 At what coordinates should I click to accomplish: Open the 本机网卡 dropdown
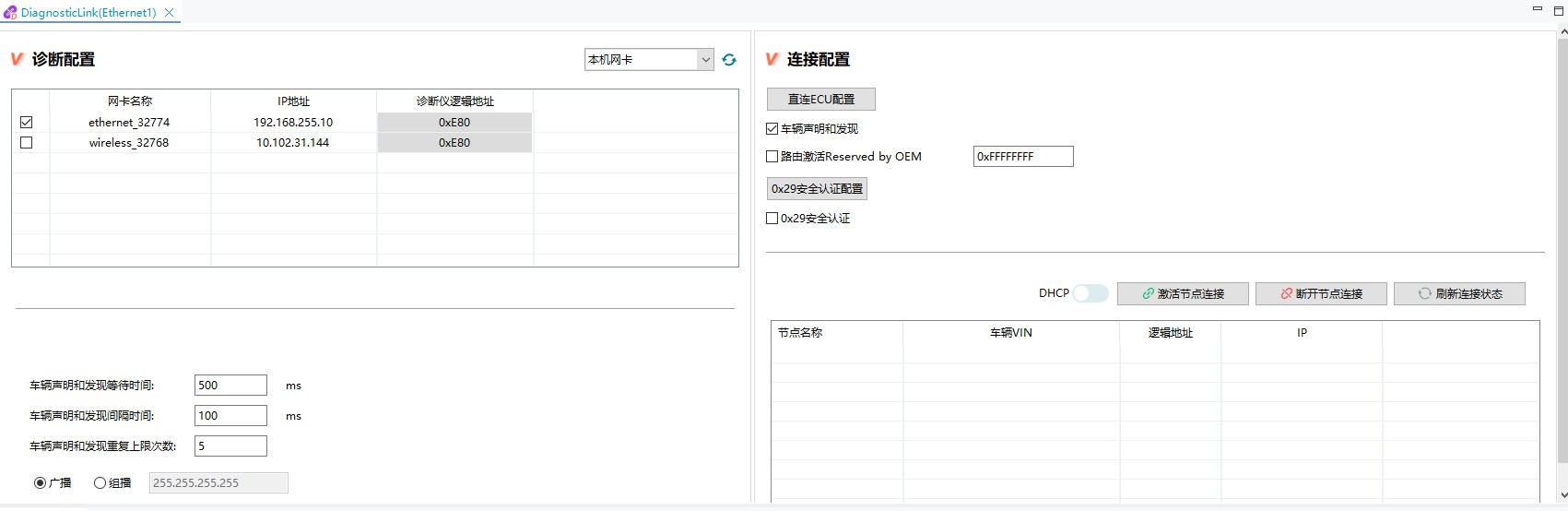[x=649, y=60]
